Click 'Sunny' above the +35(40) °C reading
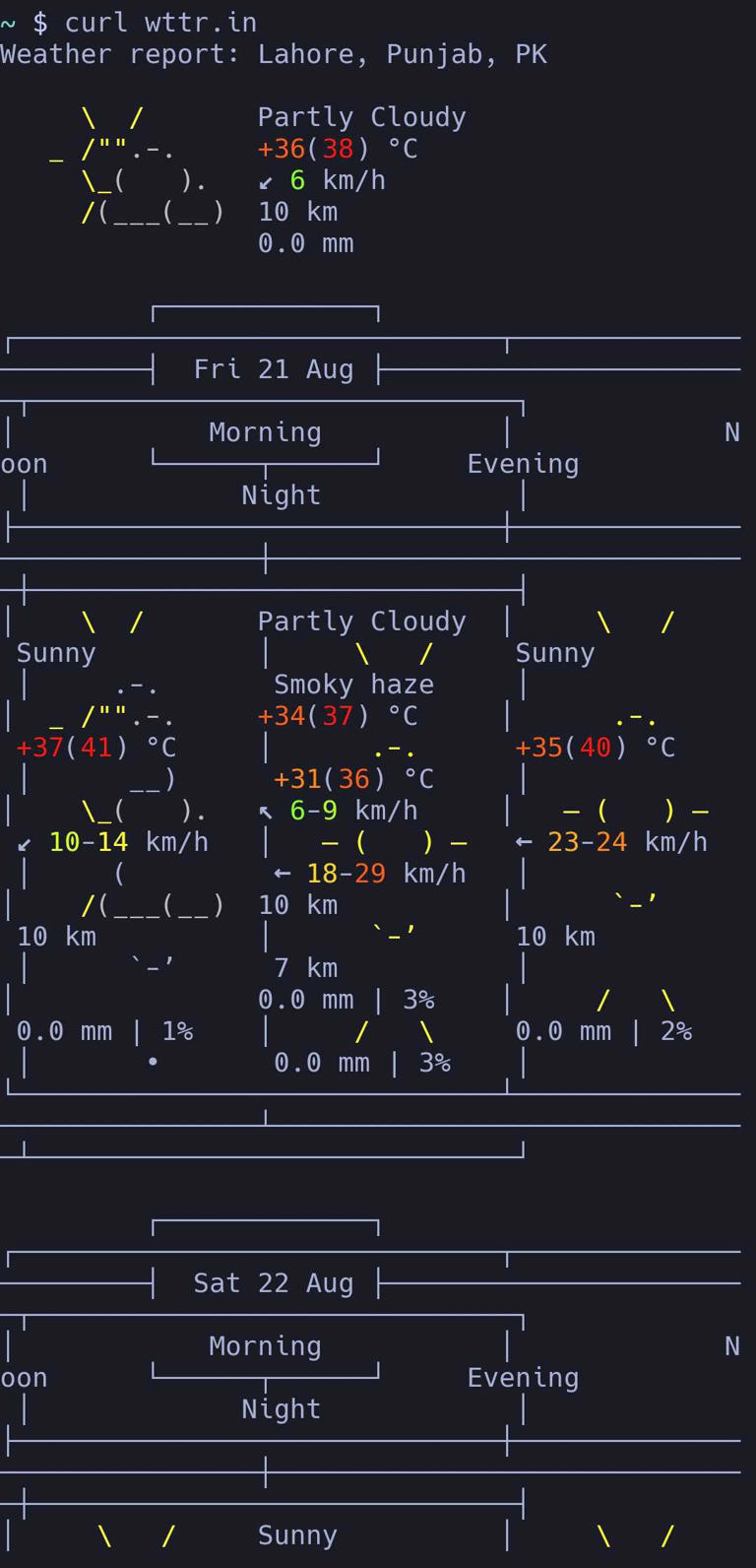 coord(555,653)
